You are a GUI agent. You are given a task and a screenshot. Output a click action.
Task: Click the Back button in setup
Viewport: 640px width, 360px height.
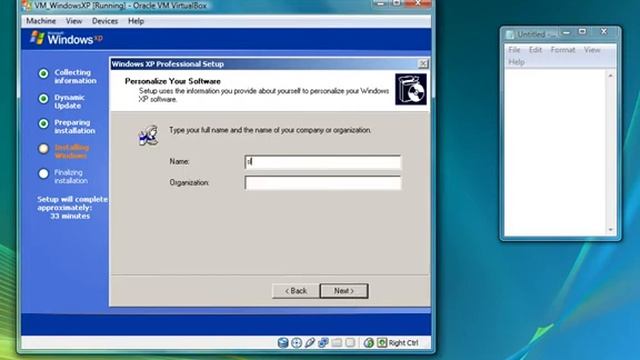[x=296, y=291]
